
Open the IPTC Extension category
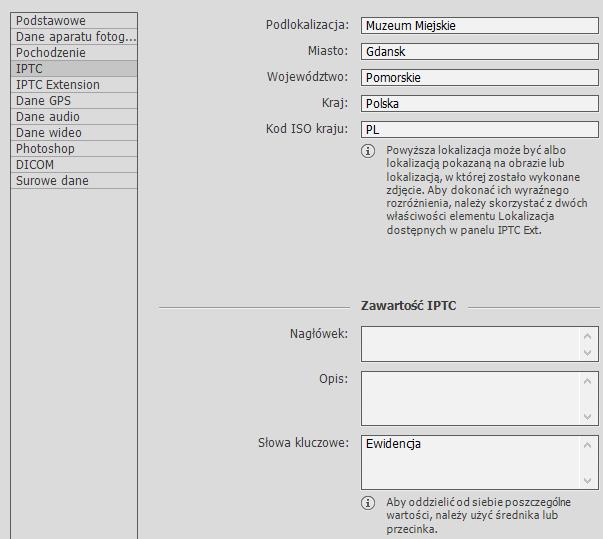tap(74, 85)
